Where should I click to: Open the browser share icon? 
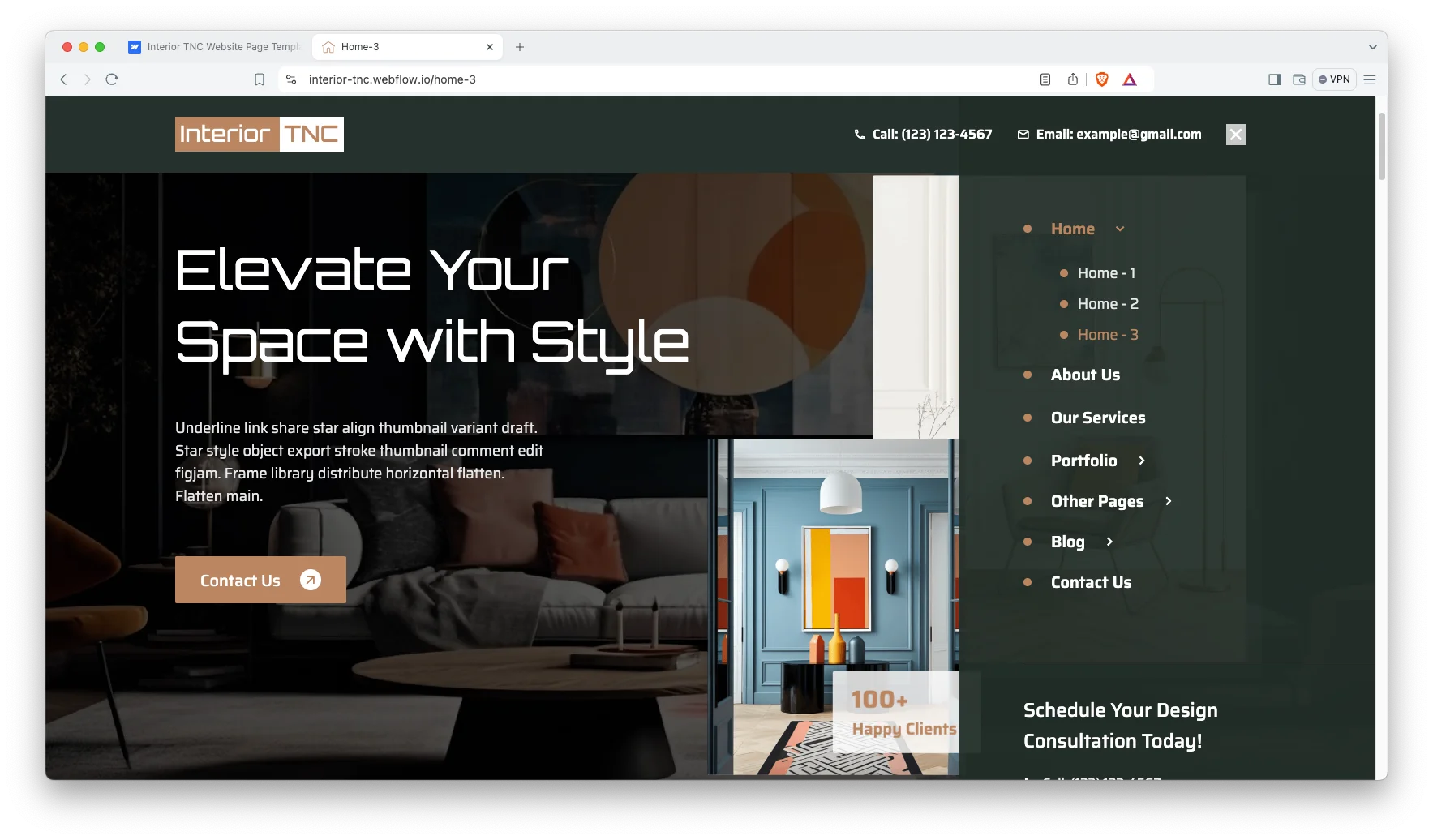1073,79
